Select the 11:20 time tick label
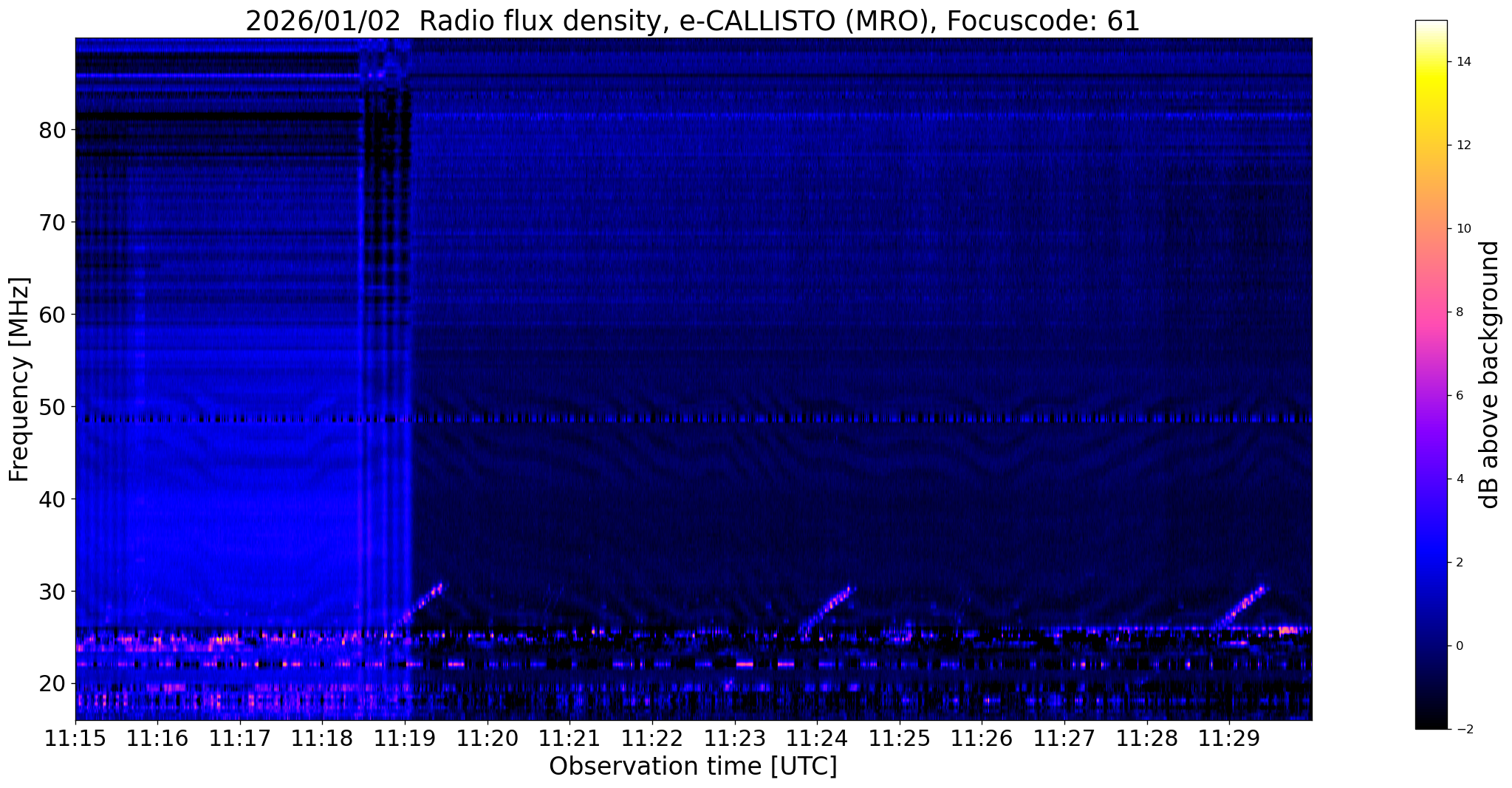Image resolution: width=1512 pixels, height=788 pixels. (x=488, y=738)
